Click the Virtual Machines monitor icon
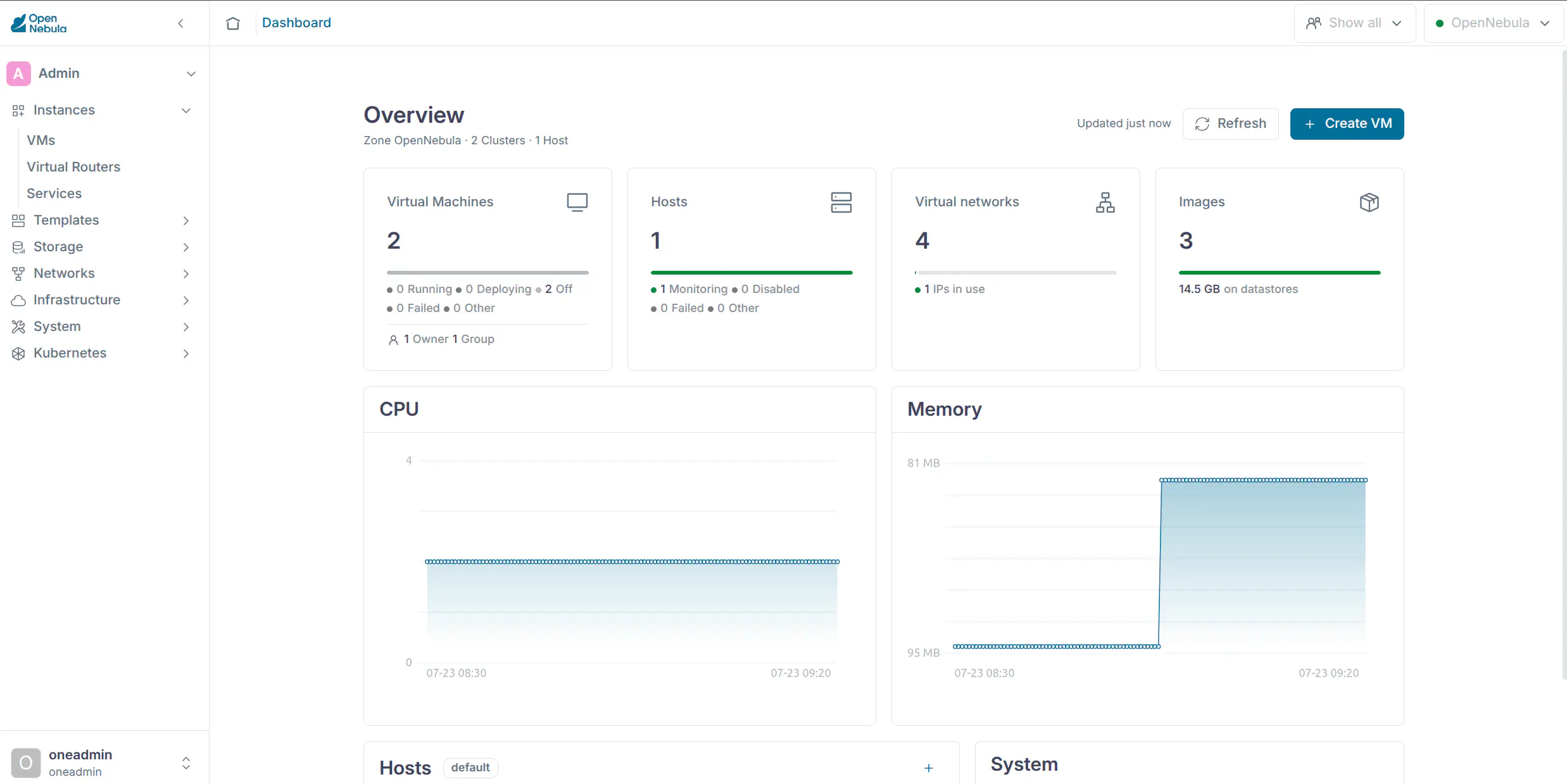Image resolution: width=1567 pixels, height=784 pixels. (577, 202)
